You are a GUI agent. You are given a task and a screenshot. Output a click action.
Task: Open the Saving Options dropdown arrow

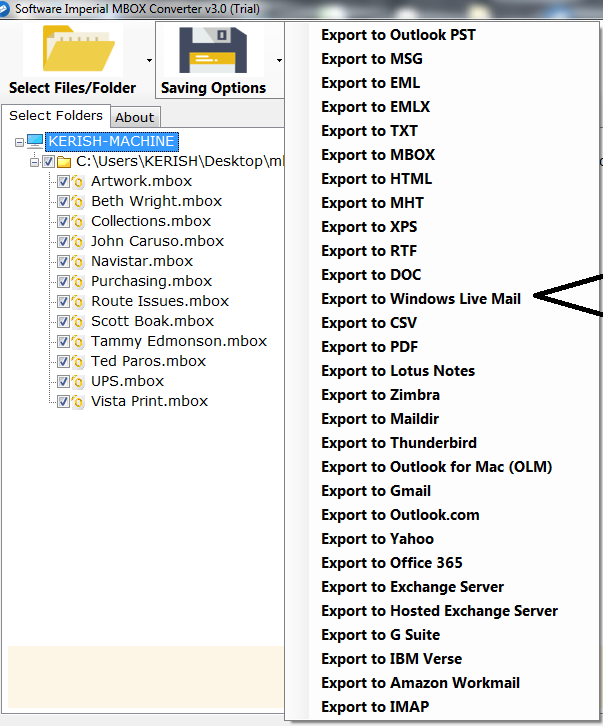tap(279, 60)
